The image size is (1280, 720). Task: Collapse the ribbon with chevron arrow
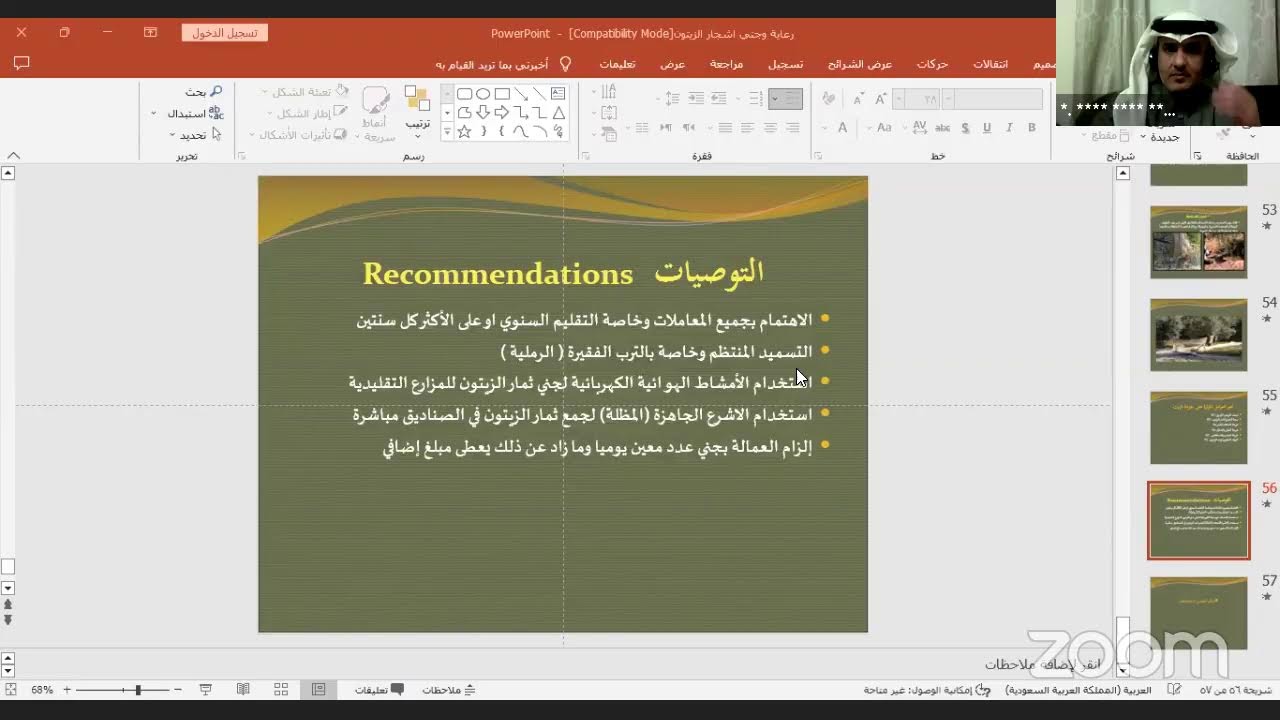point(13,156)
